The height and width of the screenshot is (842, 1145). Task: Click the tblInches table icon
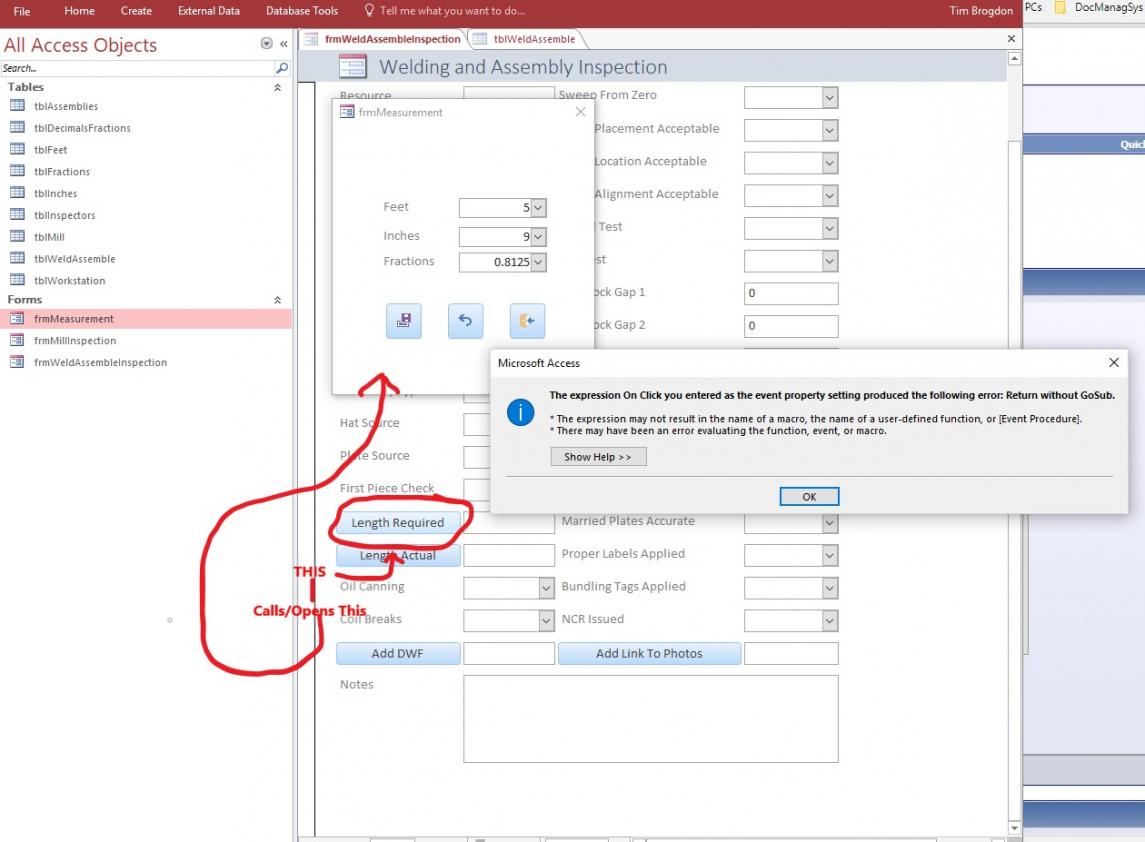(18, 193)
